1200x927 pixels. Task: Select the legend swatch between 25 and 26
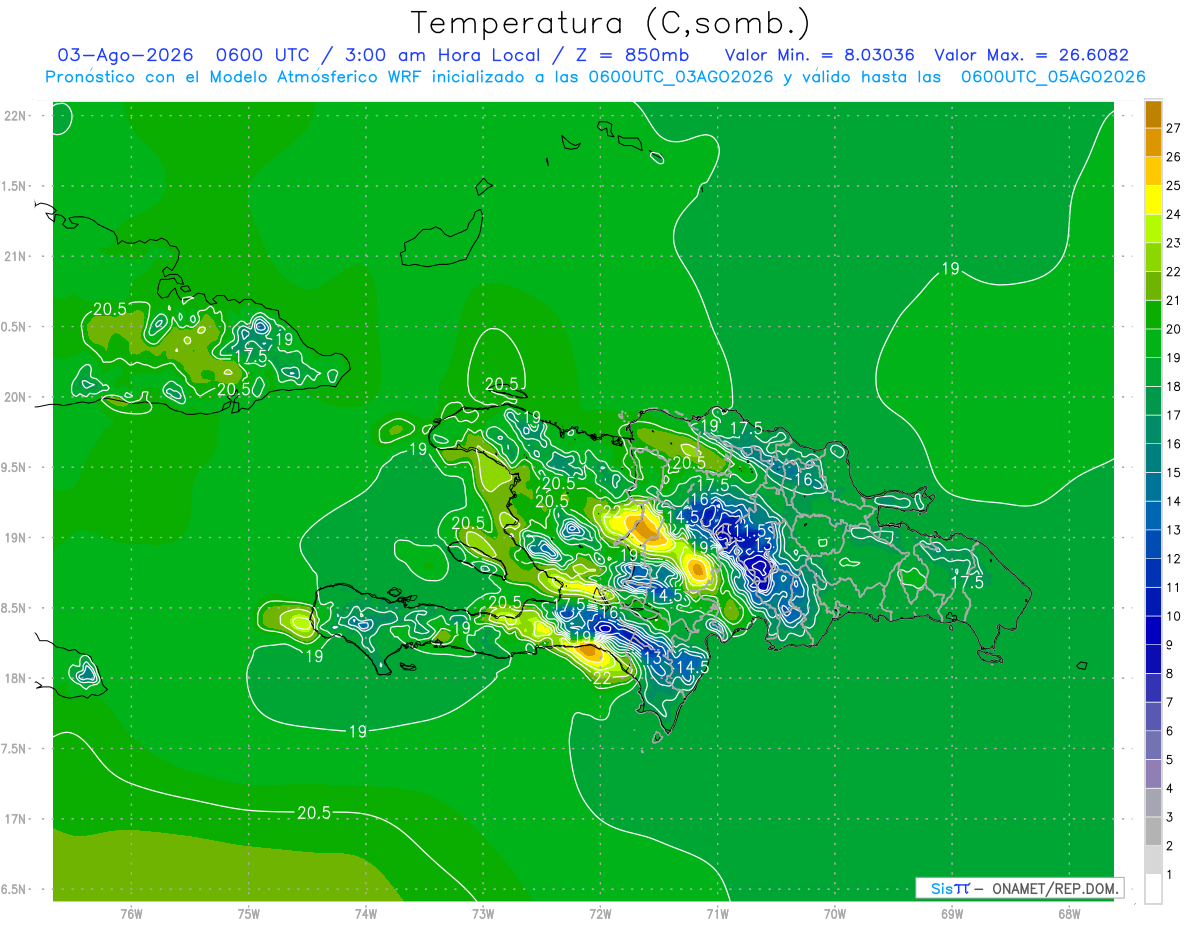[x=1153, y=171]
